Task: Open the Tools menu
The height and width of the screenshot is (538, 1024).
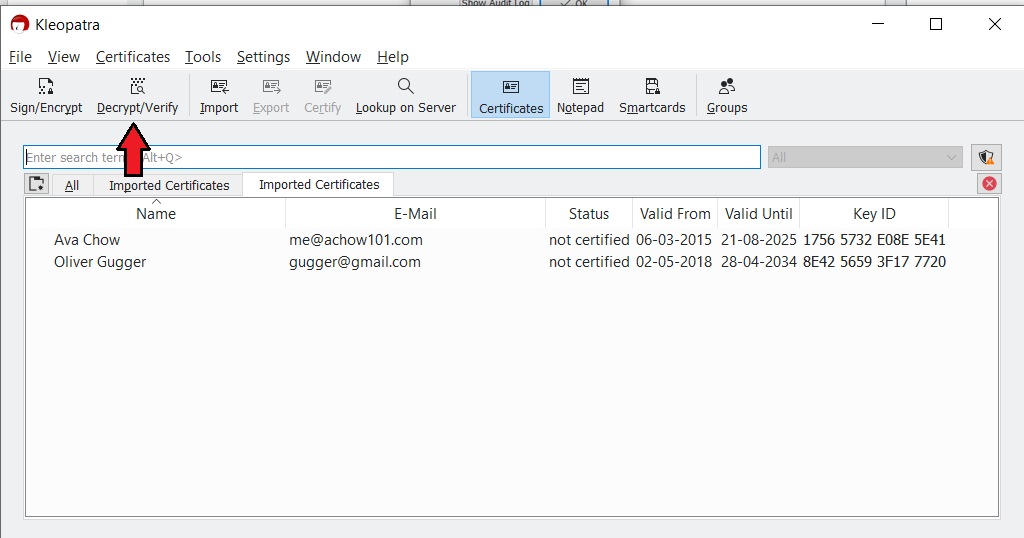Action: point(203,57)
